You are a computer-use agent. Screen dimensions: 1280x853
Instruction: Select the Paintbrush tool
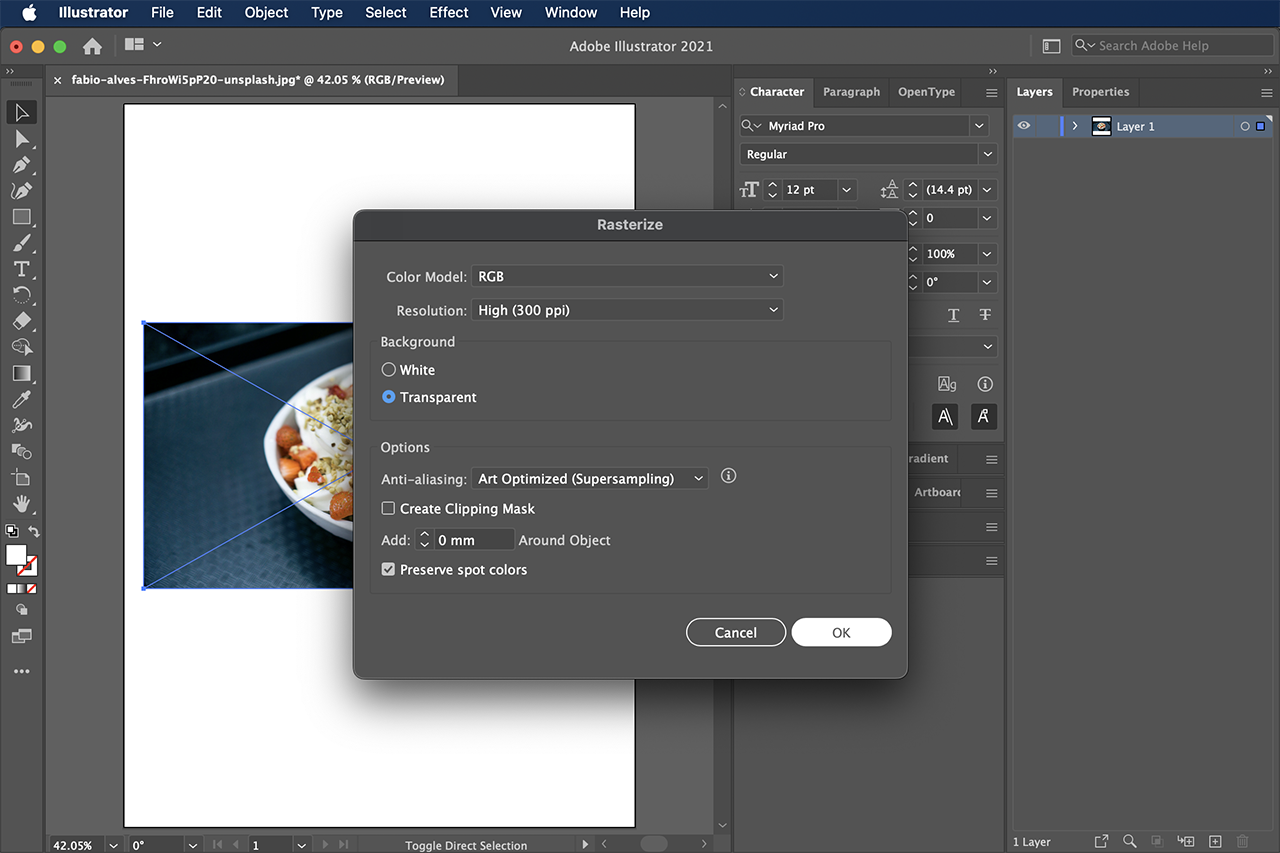(x=22, y=243)
